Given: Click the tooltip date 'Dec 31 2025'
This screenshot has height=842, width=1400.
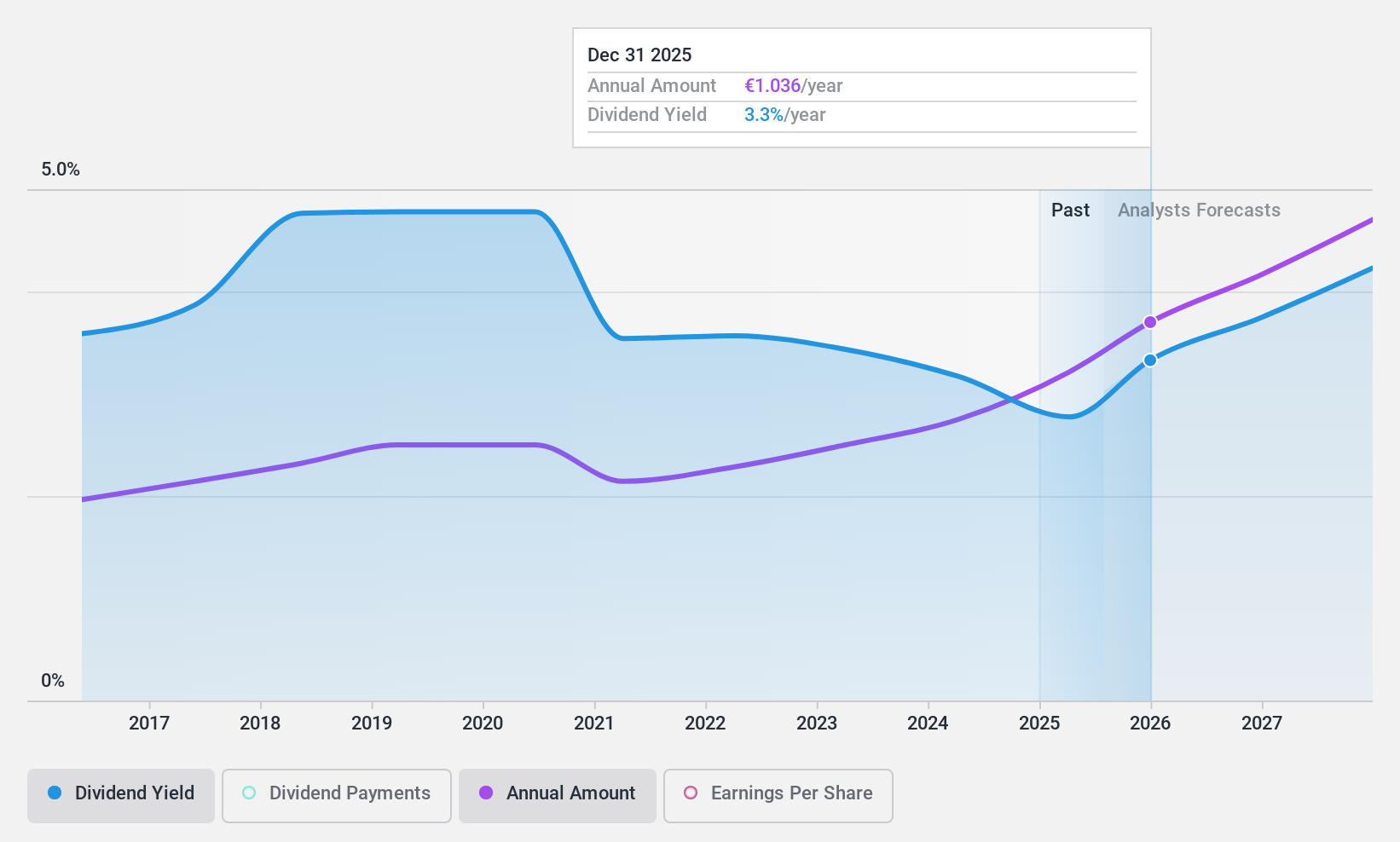Looking at the screenshot, I should (x=639, y=55).
